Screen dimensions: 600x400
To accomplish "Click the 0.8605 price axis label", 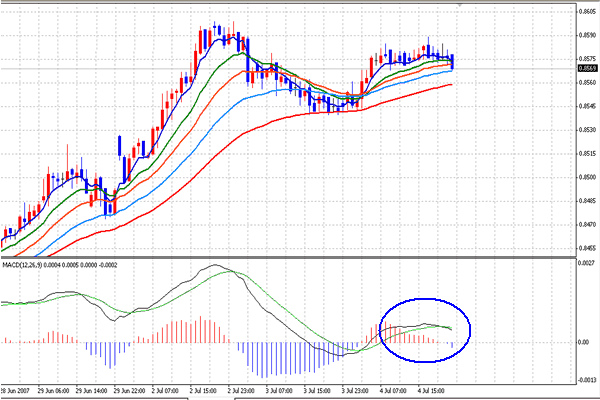I will point(587,11).
